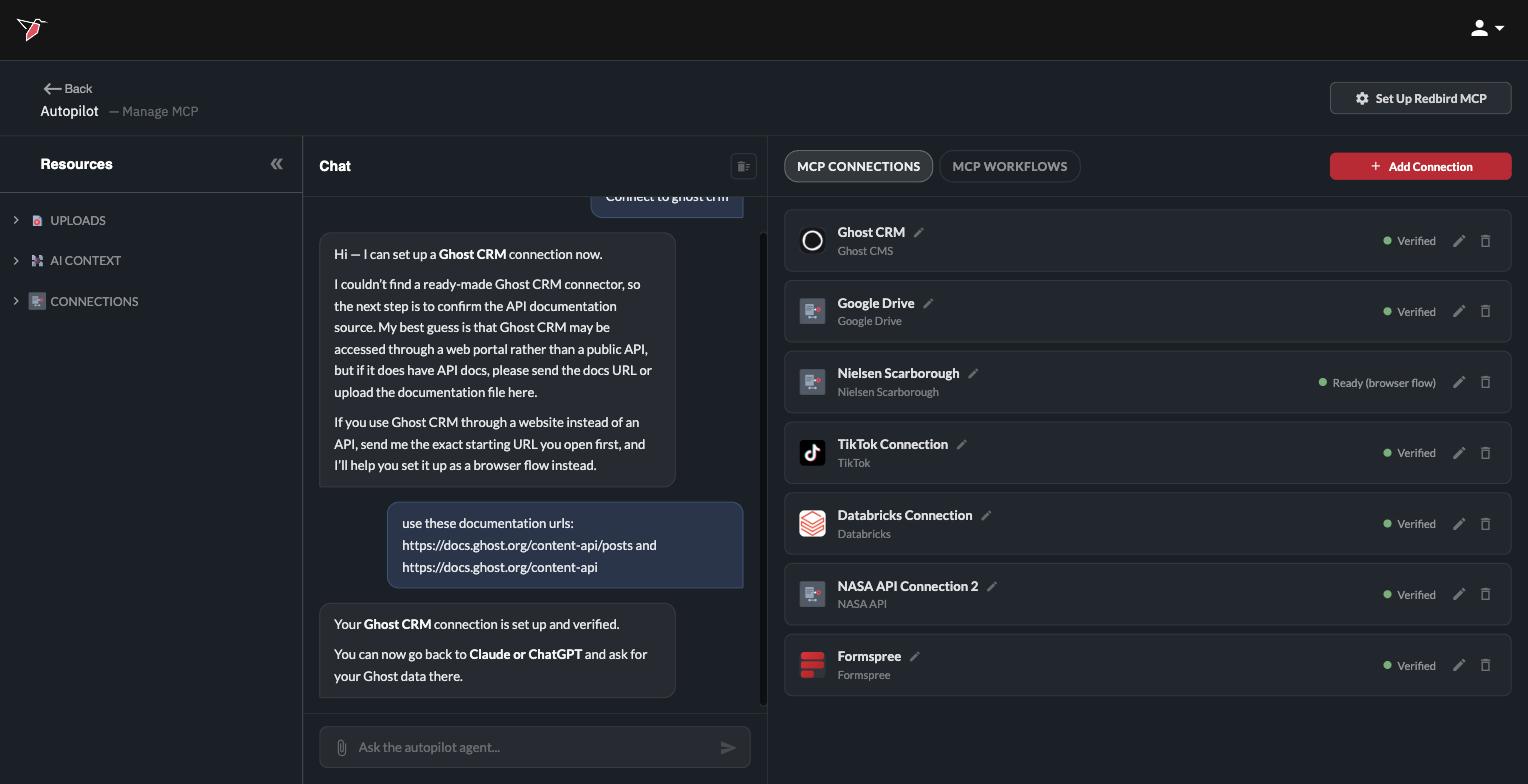This screenshot has height=784, width=1528.
Task: Collapse the Resources panel
Action: pyautogui.click(x=276, y=164)
